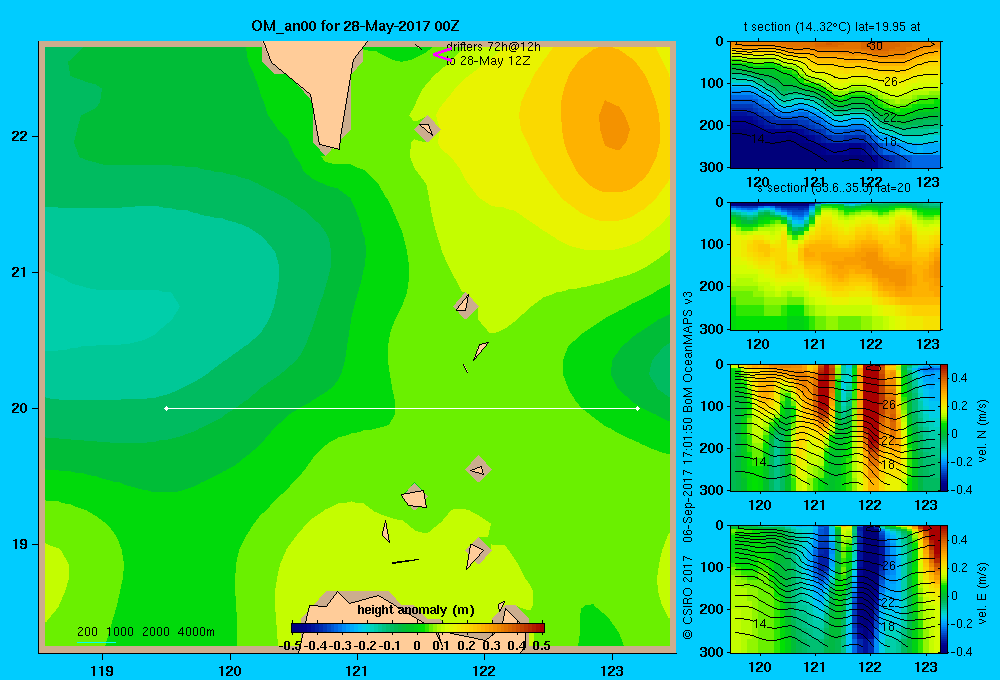Open the northward velocity section plot
This screenshot has height=680, width=1000.
point(833,427)
